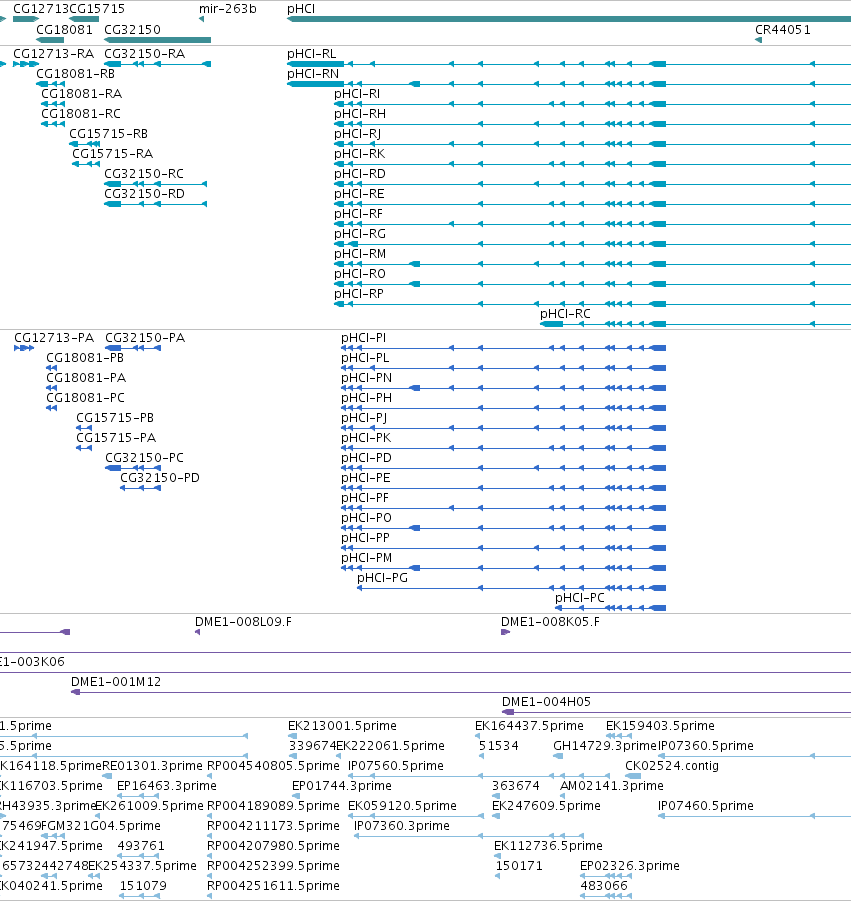851x901 pixels.
Task: Click the CG12713 gene label
Action: (x=41, y=9)
